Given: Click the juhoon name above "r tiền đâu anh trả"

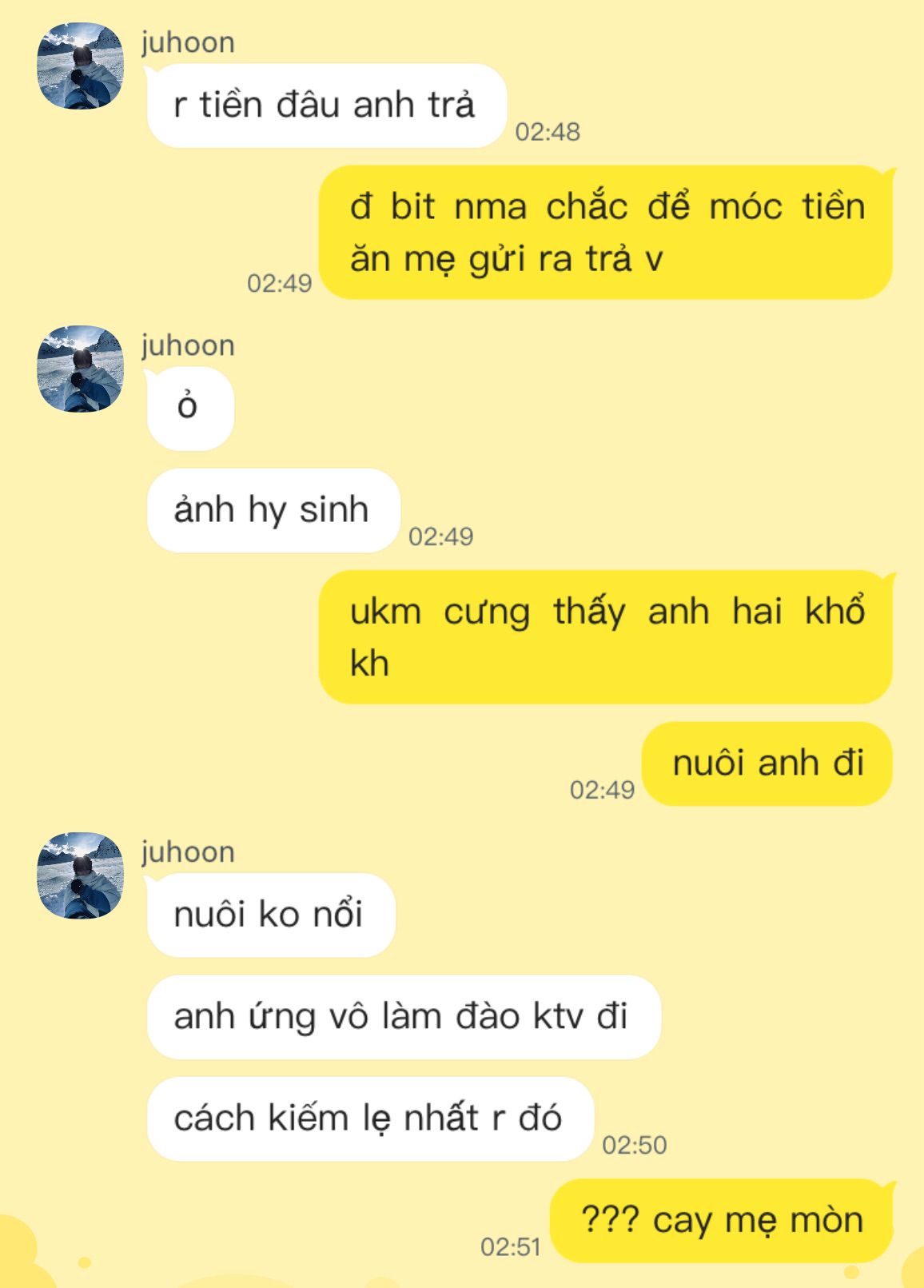Looking at the screenshot, I should (x=188, y=42).
